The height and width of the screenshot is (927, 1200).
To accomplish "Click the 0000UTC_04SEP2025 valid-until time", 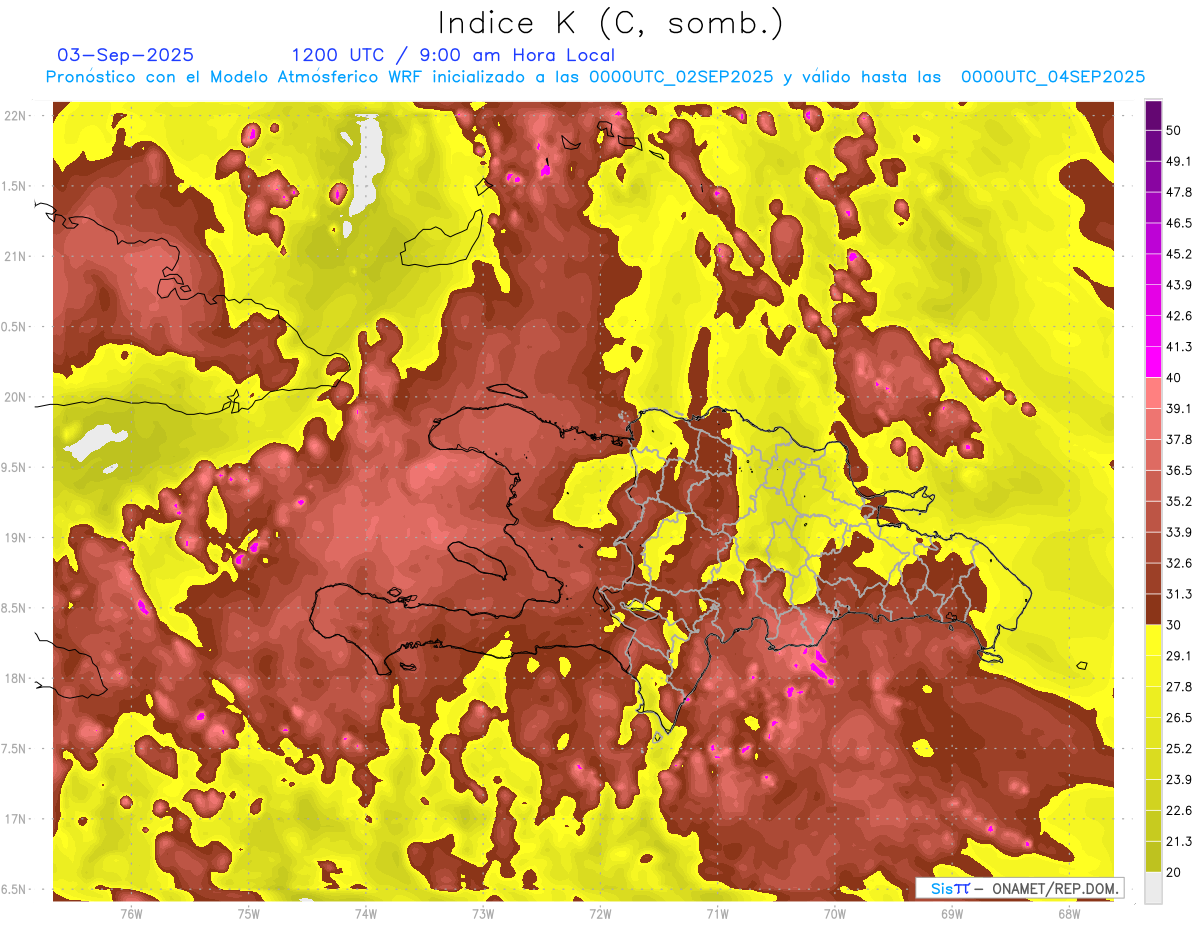I will 1052,77.
